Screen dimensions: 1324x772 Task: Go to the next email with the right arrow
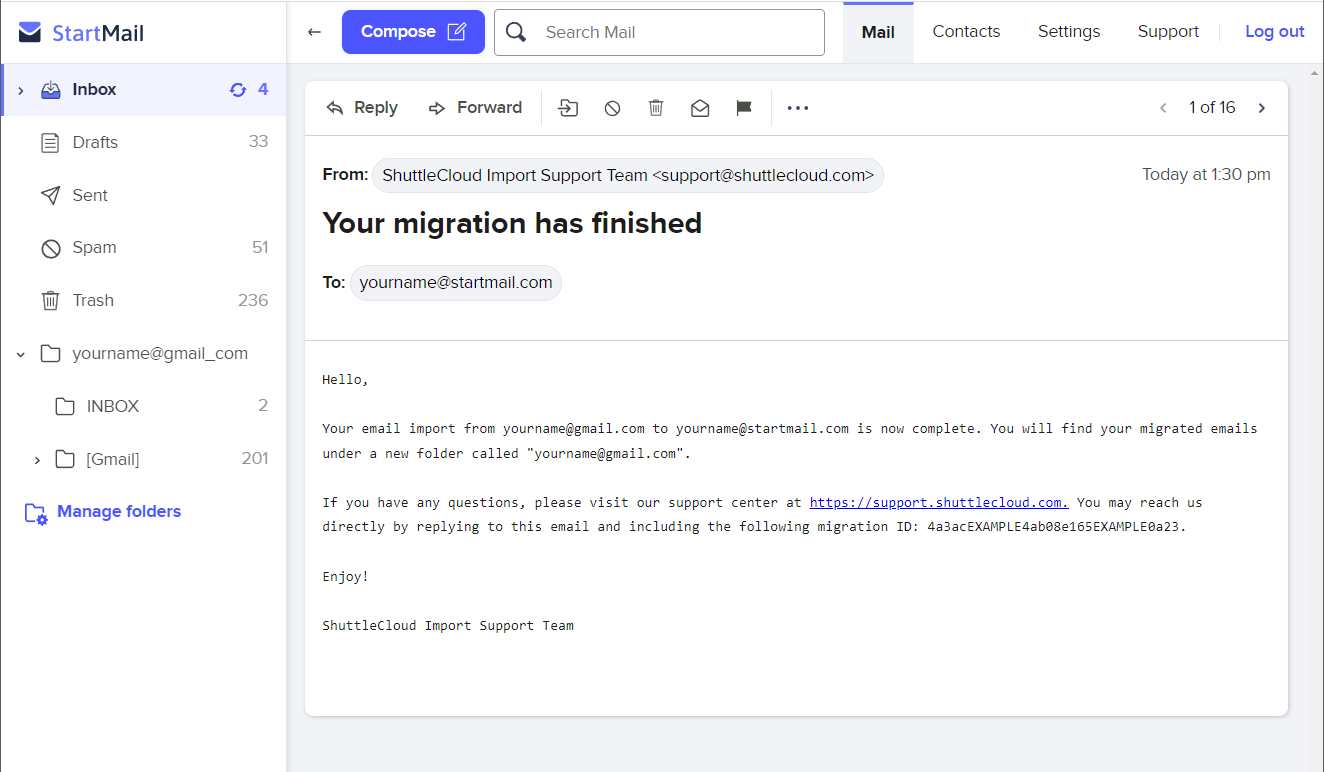pyautogui.click(x=1262, y=107)
